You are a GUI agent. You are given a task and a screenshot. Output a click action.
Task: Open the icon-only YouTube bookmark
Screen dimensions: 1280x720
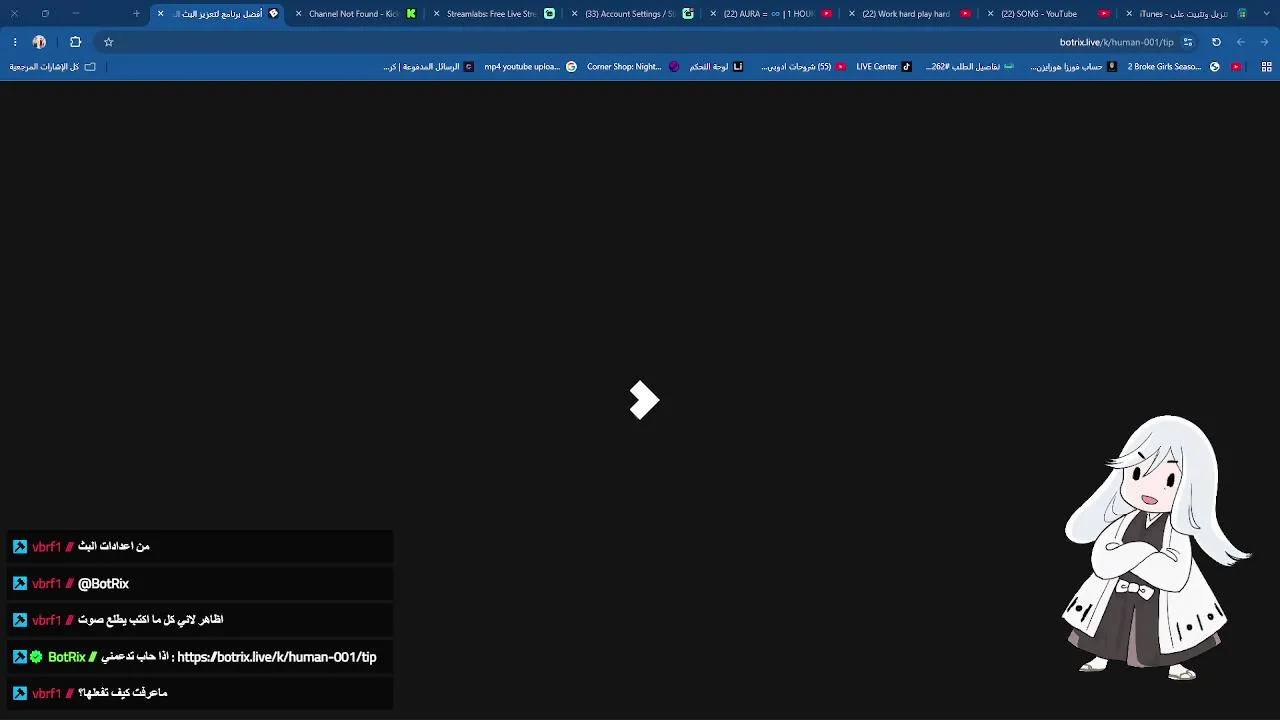[1237, 67]
